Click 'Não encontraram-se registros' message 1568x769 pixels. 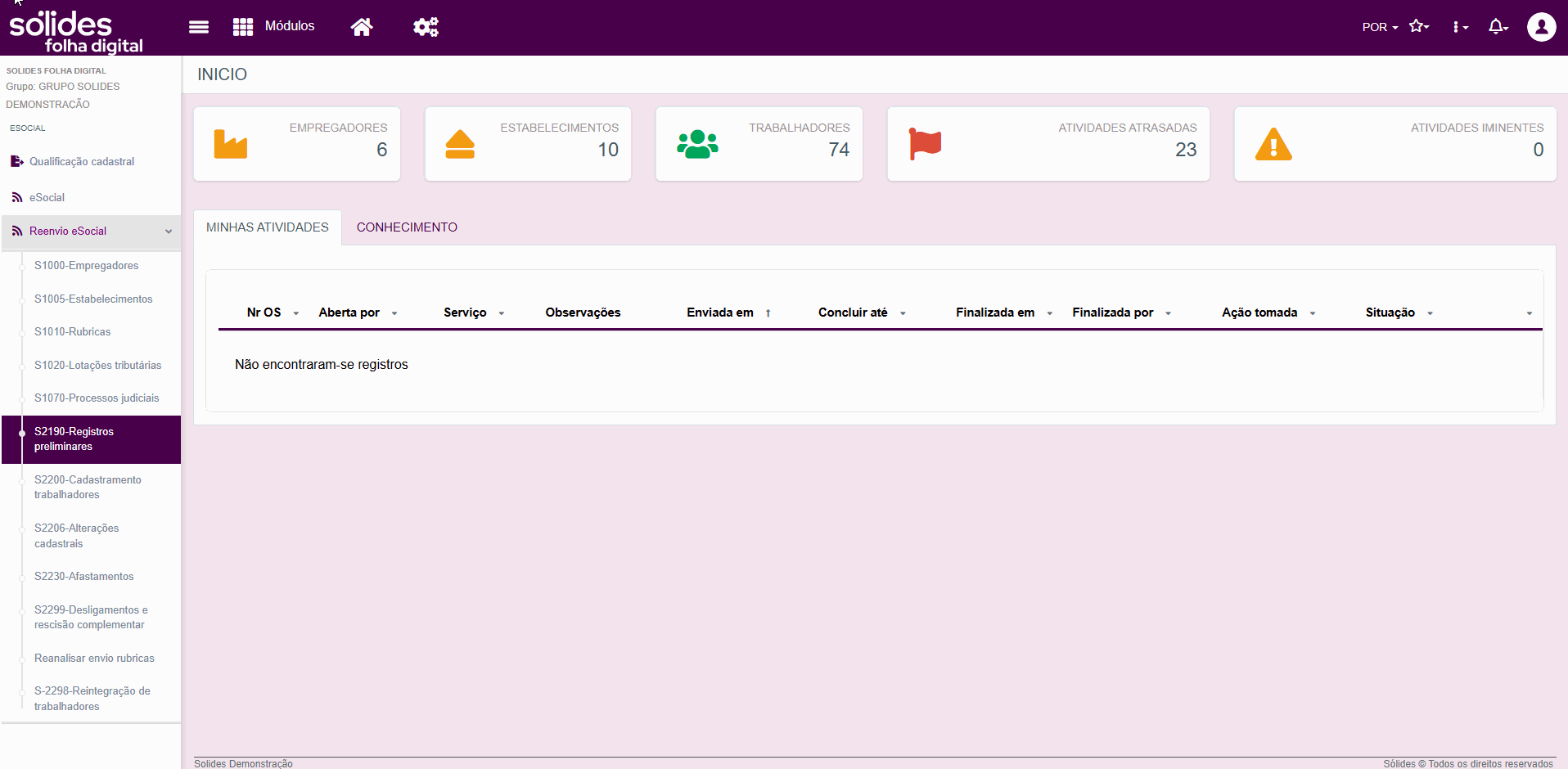click(321, 364)
